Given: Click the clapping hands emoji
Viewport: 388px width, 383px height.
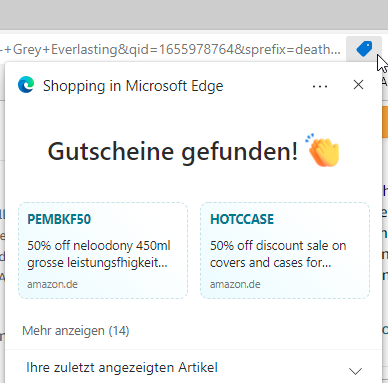Looking at the screenshot, I should 323,150.
